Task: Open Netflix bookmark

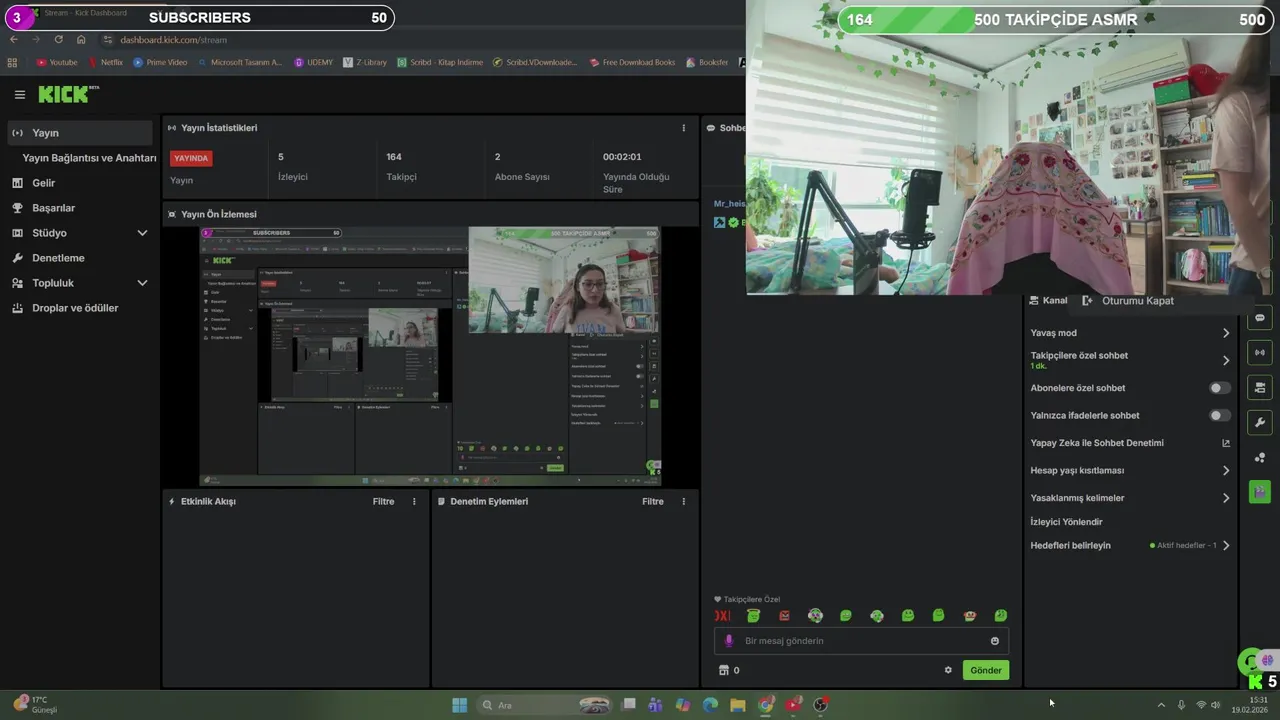Action: point(105,62)
